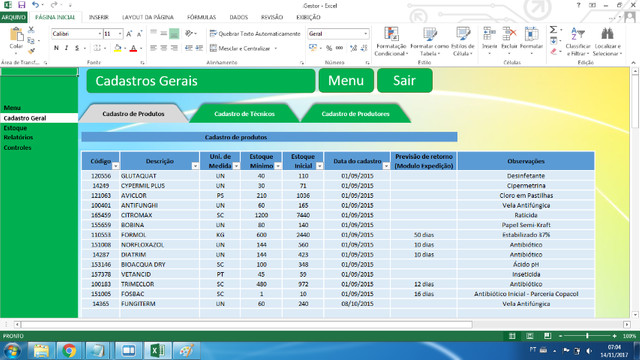Image resolution: width=640 pixels, height=360 pixels.
Task: Apply percent style format
Action: tap(329, 48)
